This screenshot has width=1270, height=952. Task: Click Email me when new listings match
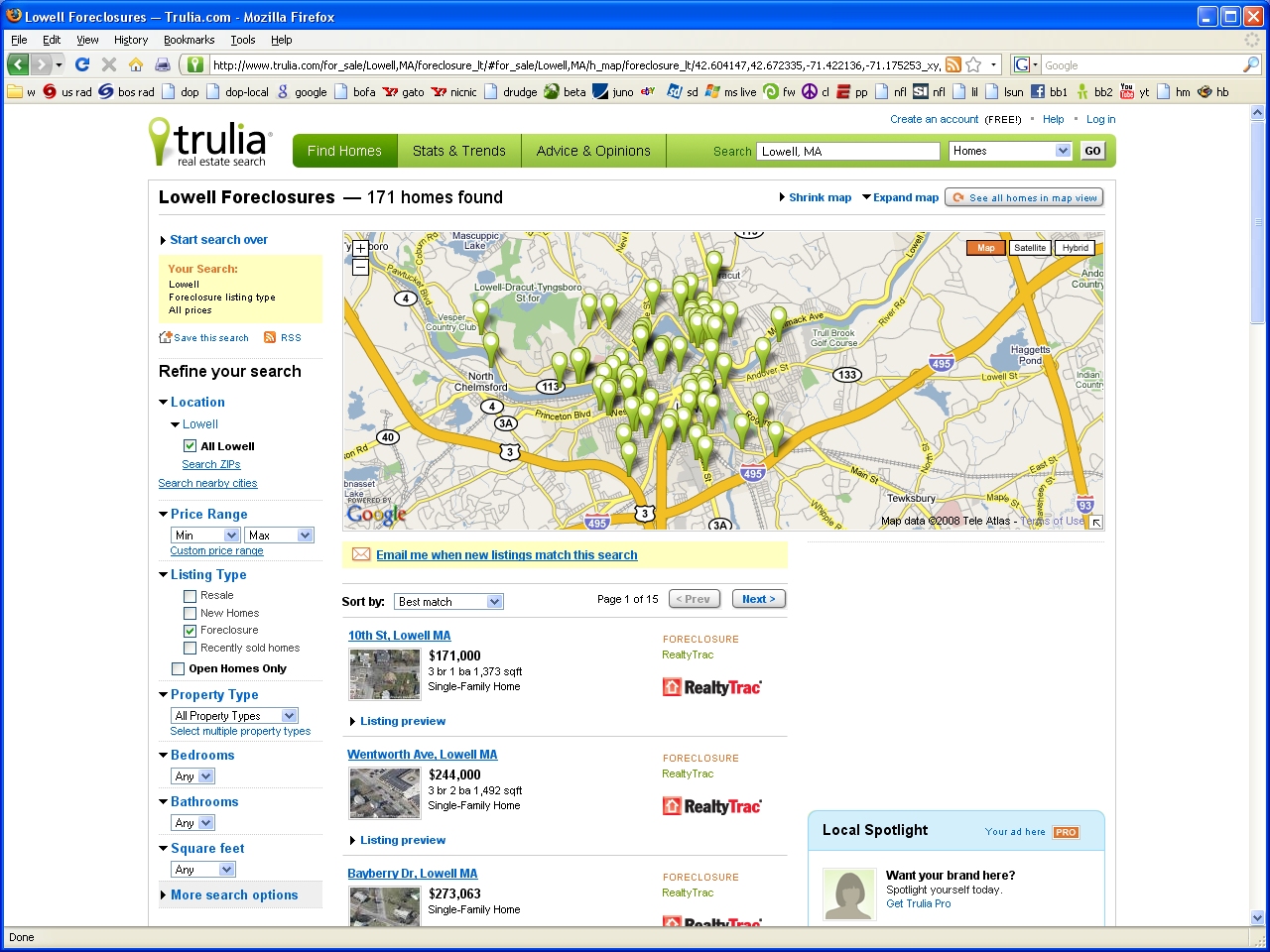506,555
